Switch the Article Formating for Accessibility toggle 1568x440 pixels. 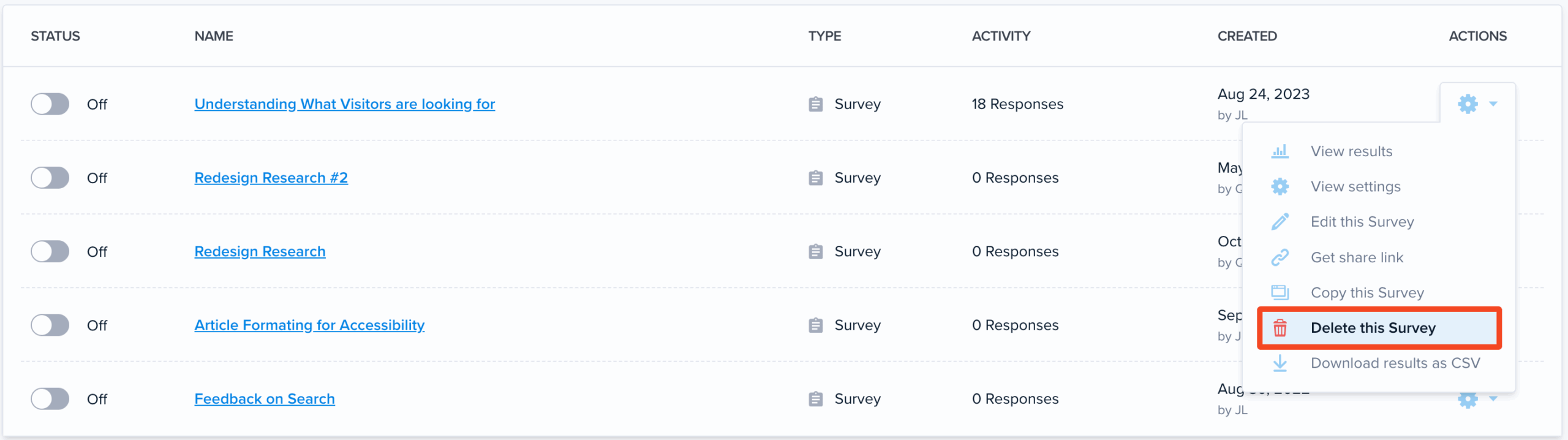click(50, 325)
